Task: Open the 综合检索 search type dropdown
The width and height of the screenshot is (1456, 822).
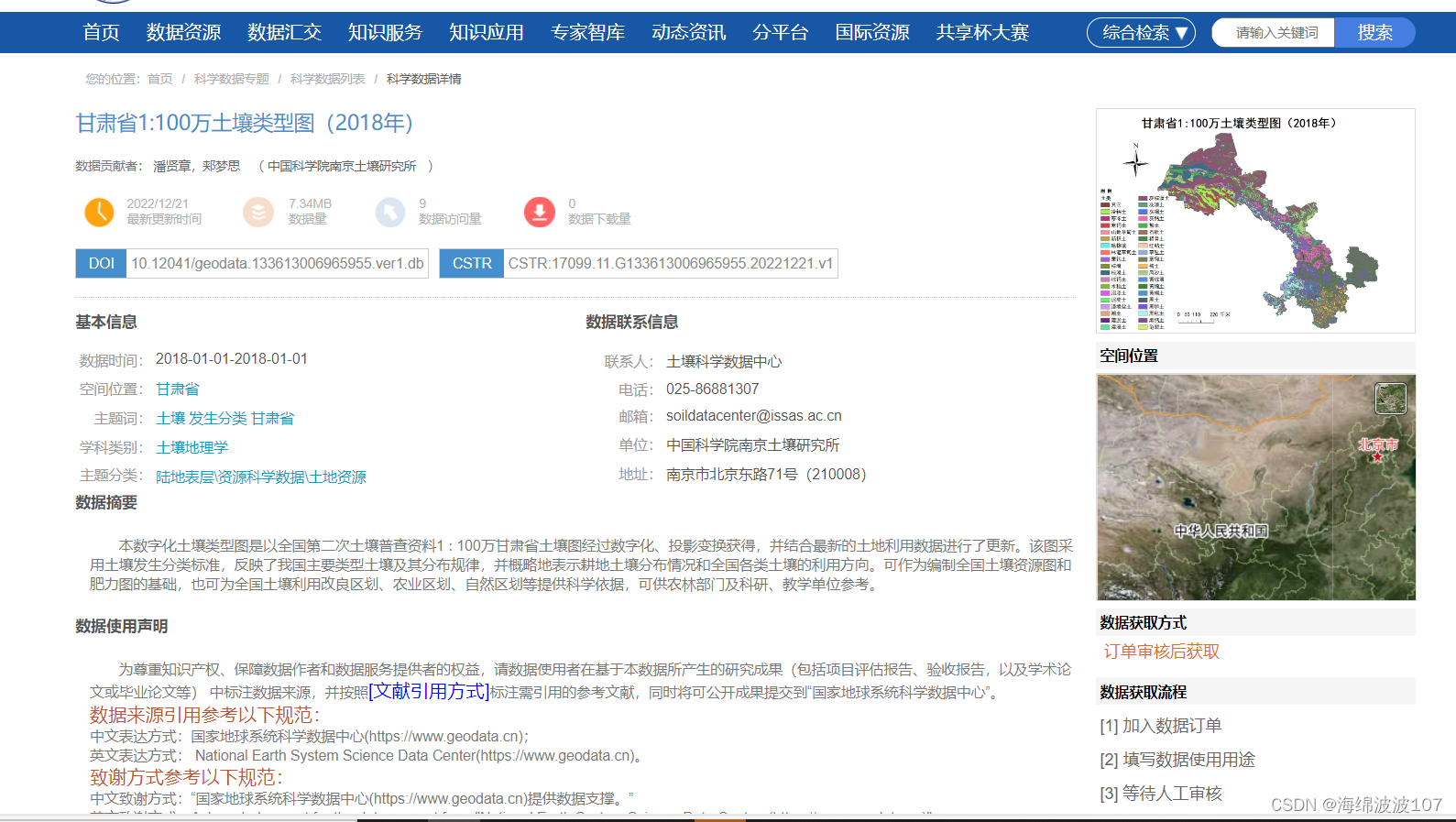Action: 1141,33
